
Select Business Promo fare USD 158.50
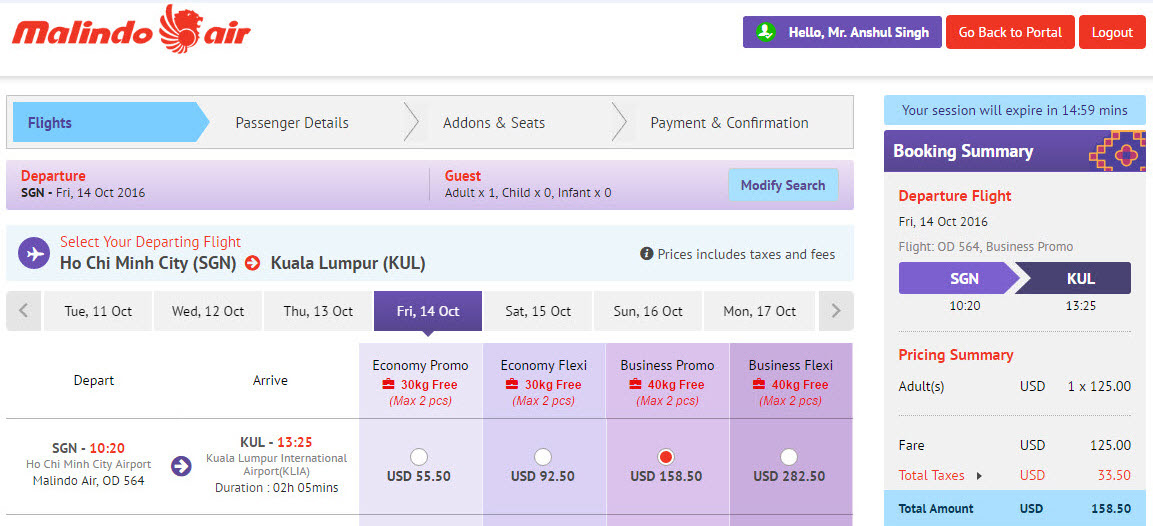coord(666,457)
